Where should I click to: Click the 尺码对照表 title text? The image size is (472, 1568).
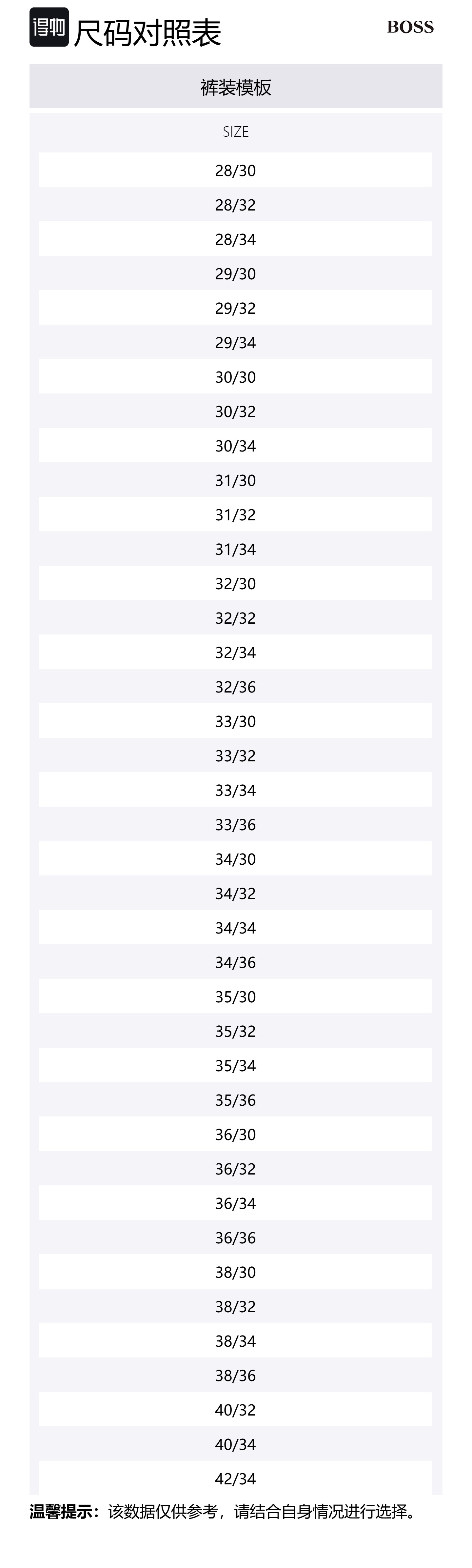point(147,33)
